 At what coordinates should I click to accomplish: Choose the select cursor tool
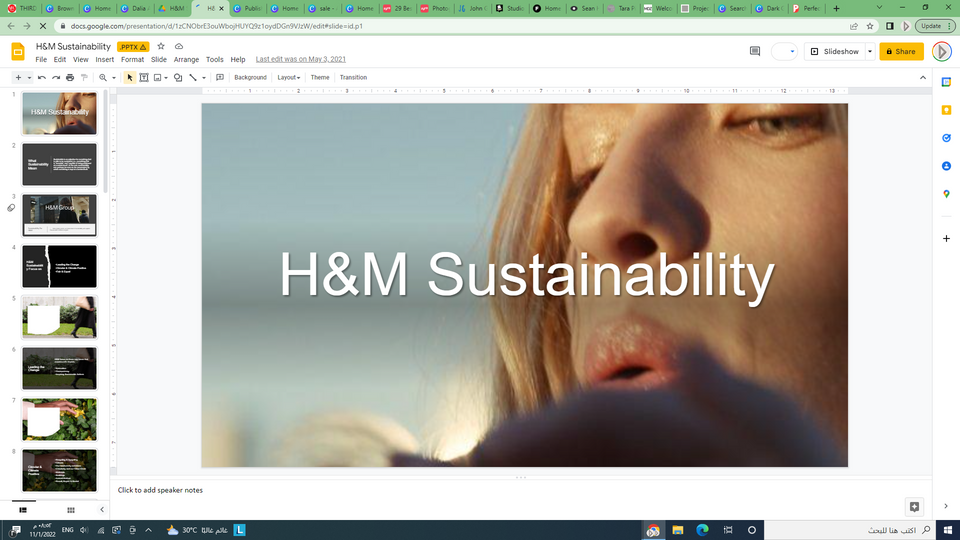point(130,78)
